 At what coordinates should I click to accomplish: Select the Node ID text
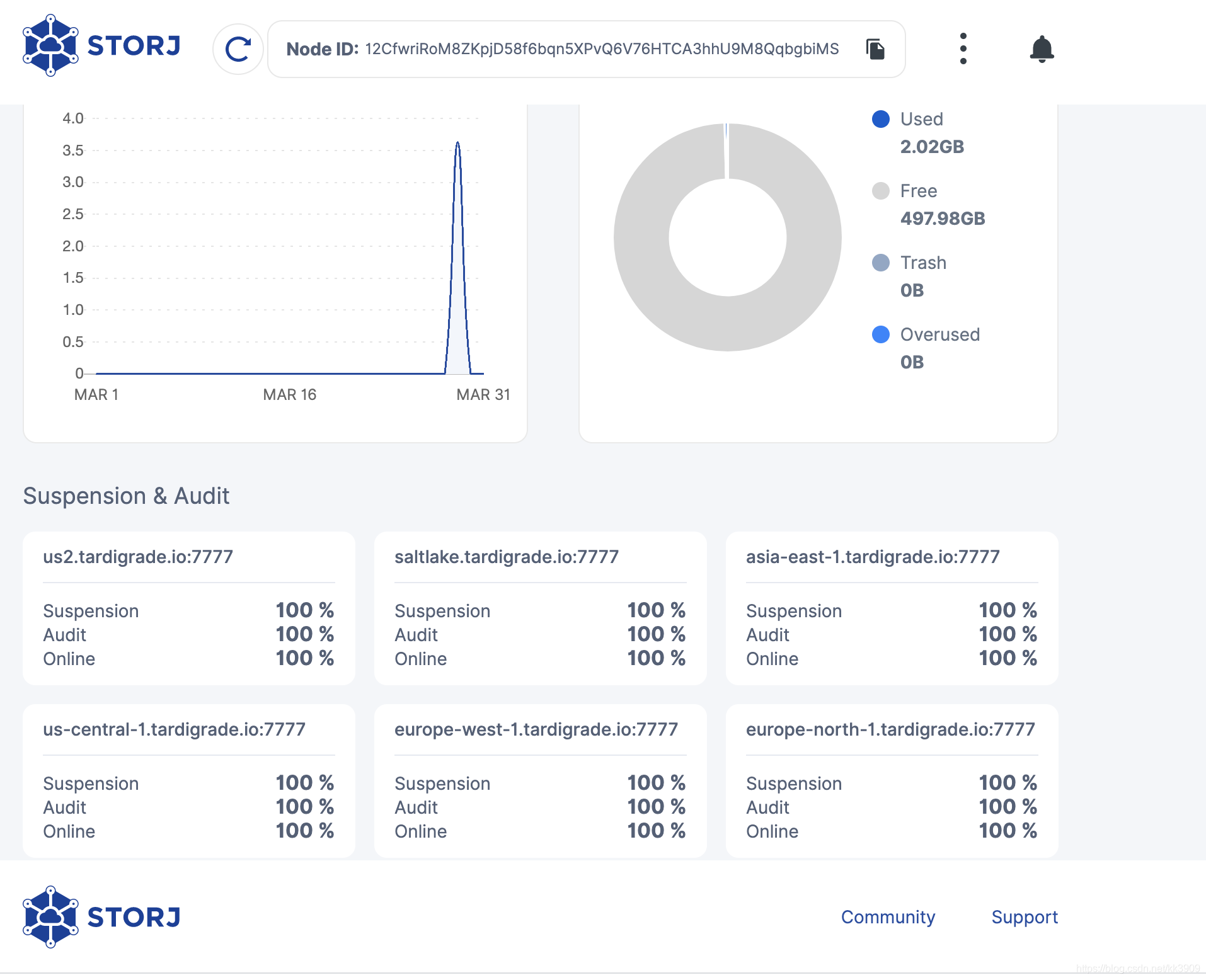pos(602,49)
